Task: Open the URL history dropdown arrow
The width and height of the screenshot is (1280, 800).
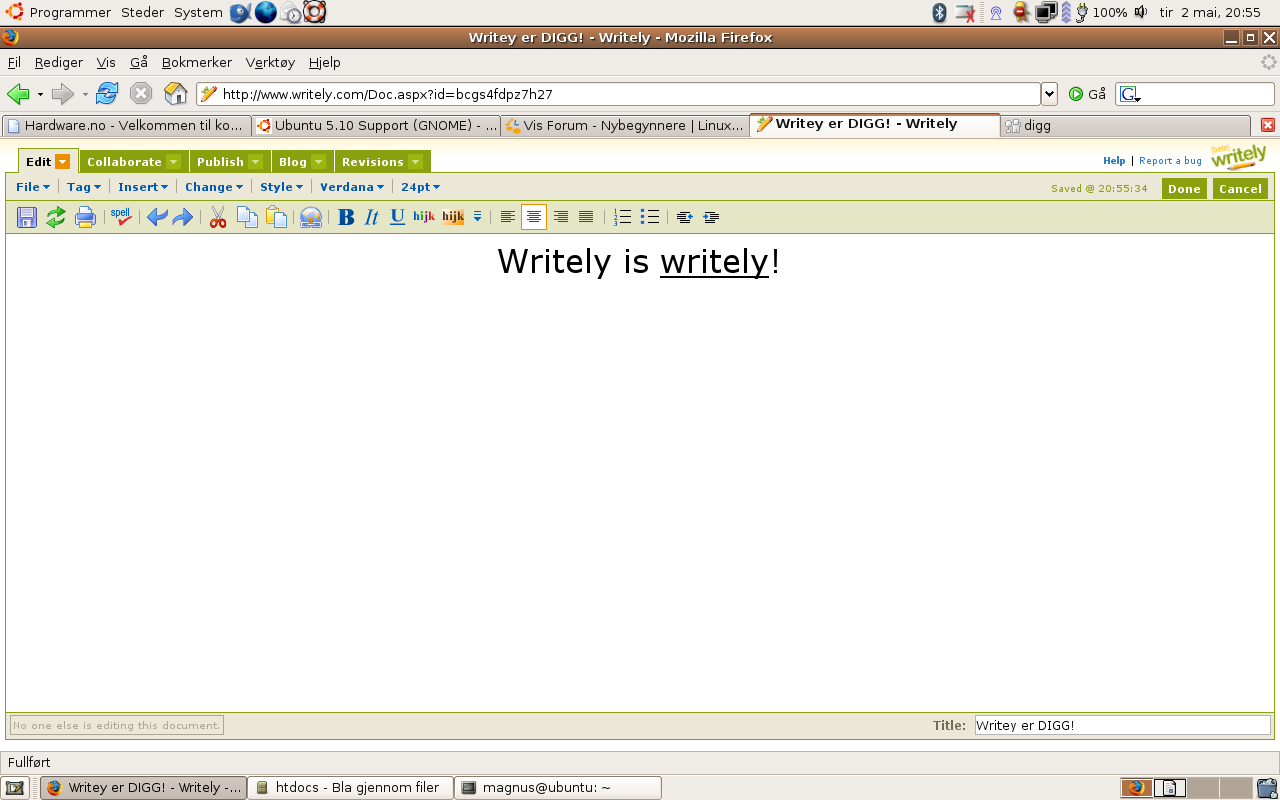Action: 1049,94
